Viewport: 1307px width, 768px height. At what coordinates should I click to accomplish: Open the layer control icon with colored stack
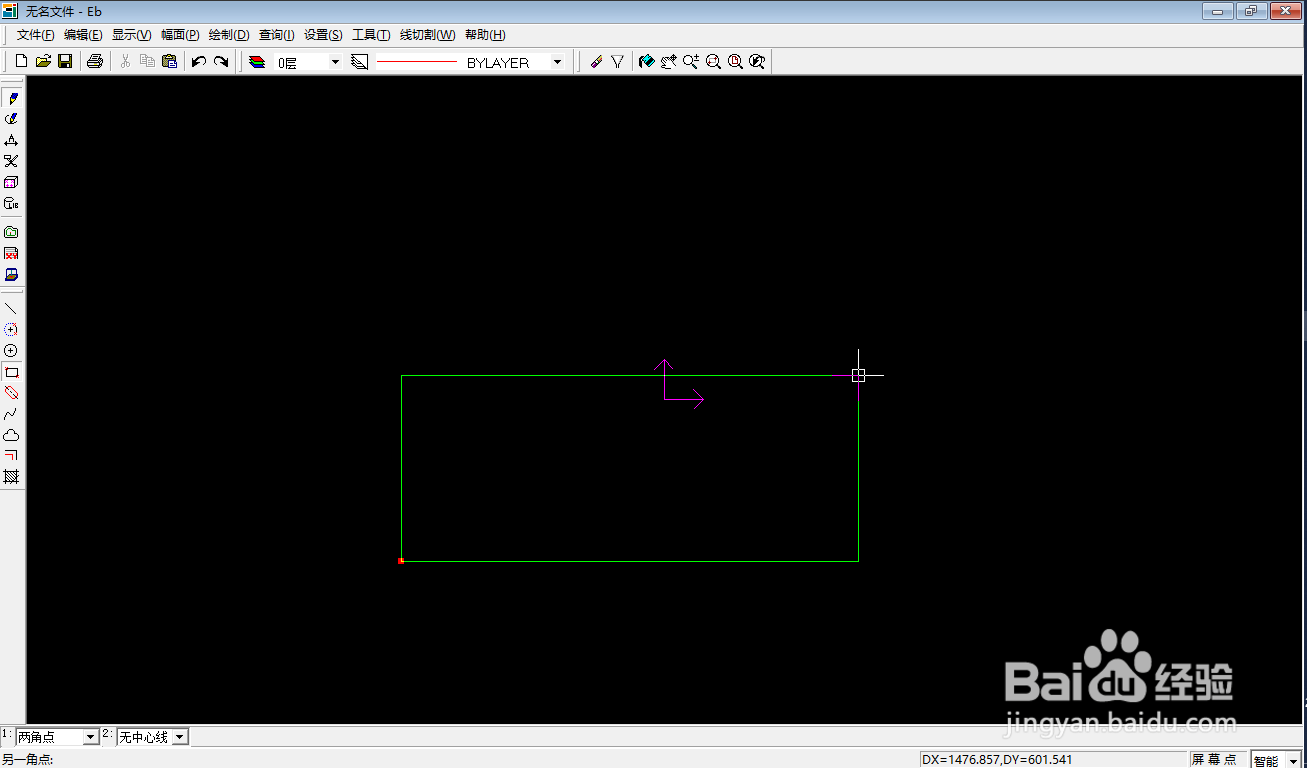258,62
